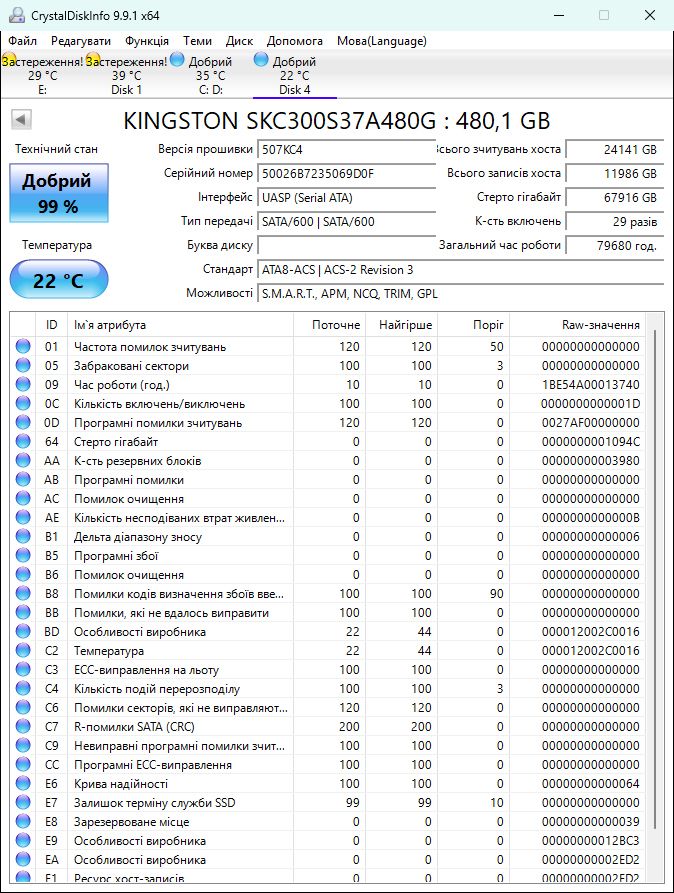Click the standard field ATA8-ACS | ACS-2 Revision 3

460,269
